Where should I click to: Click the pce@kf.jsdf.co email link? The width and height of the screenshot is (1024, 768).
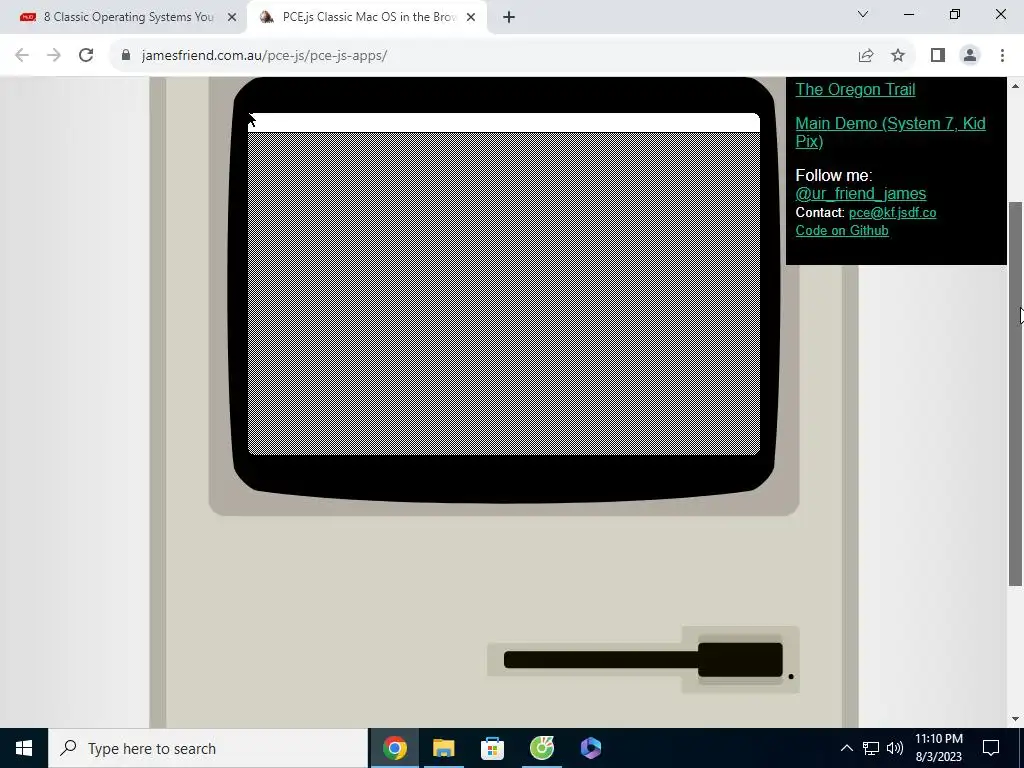[x=892, y=212]
